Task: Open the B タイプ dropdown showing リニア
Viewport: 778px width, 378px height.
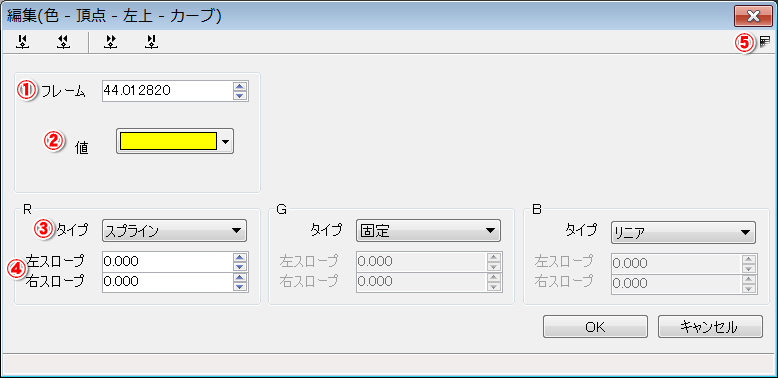Action: 683,233
